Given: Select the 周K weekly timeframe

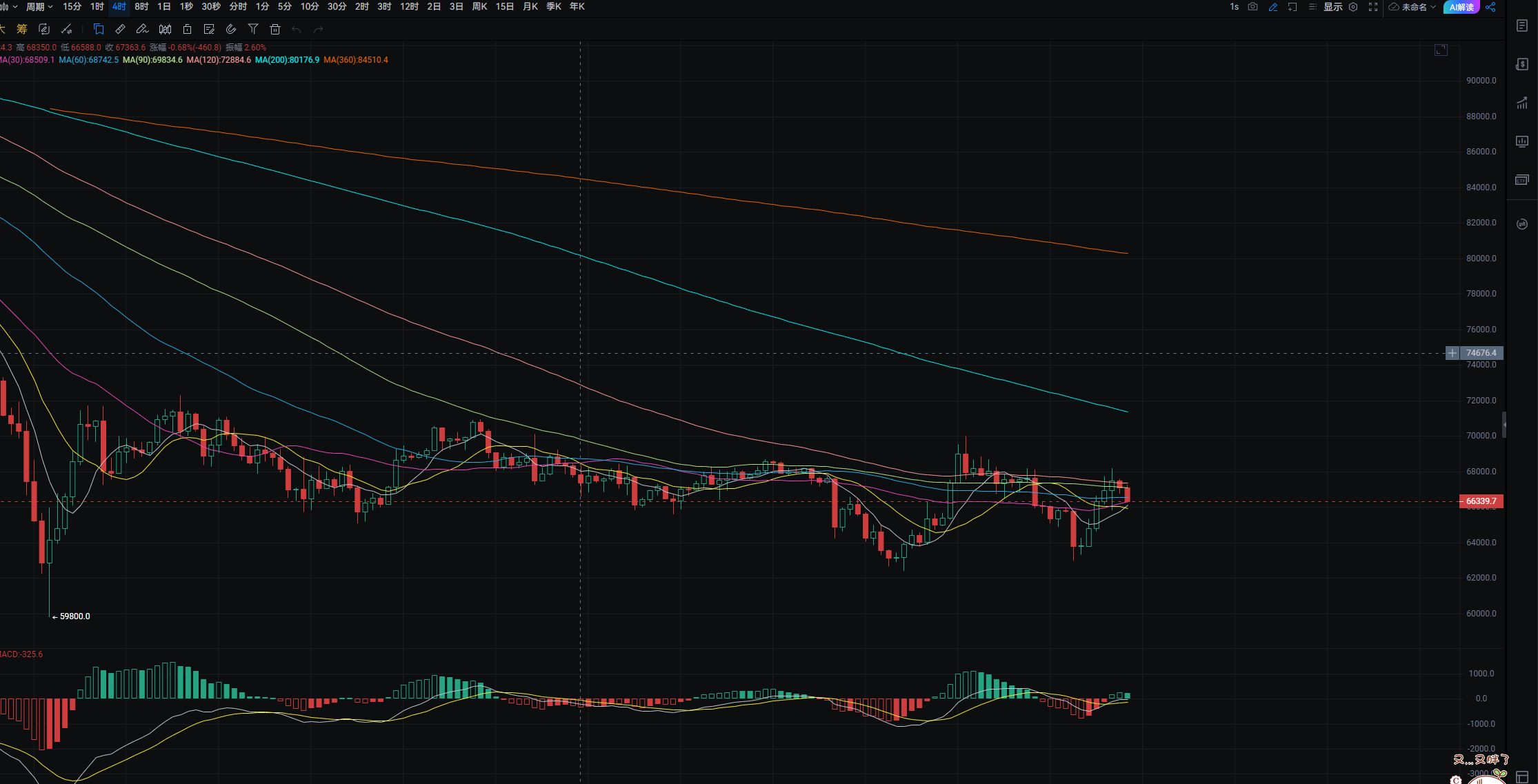Looking at the screenshot, I should coord(479,7).
